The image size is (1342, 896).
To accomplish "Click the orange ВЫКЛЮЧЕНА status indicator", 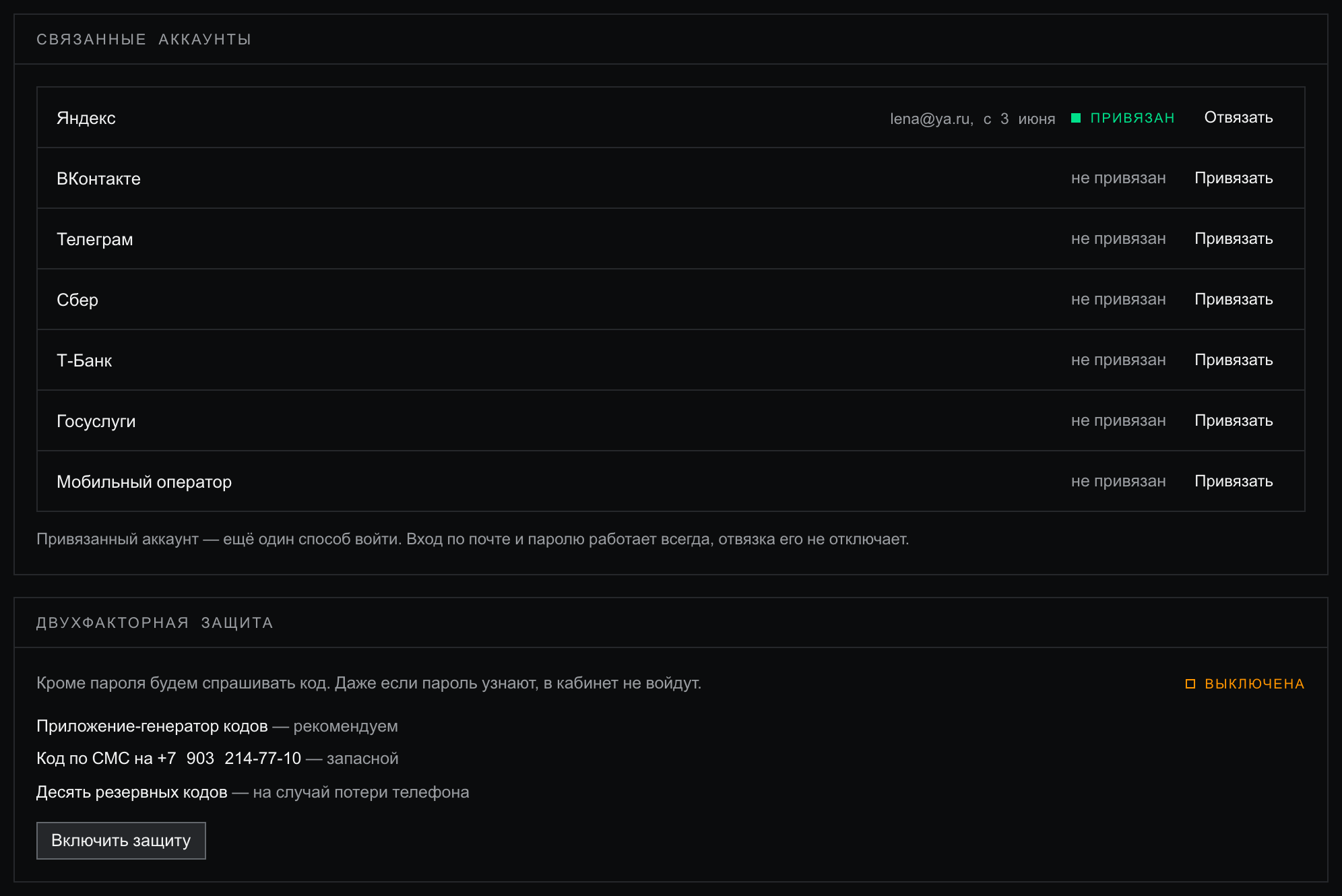I will pyautogui.click(x=1245, y=684).
